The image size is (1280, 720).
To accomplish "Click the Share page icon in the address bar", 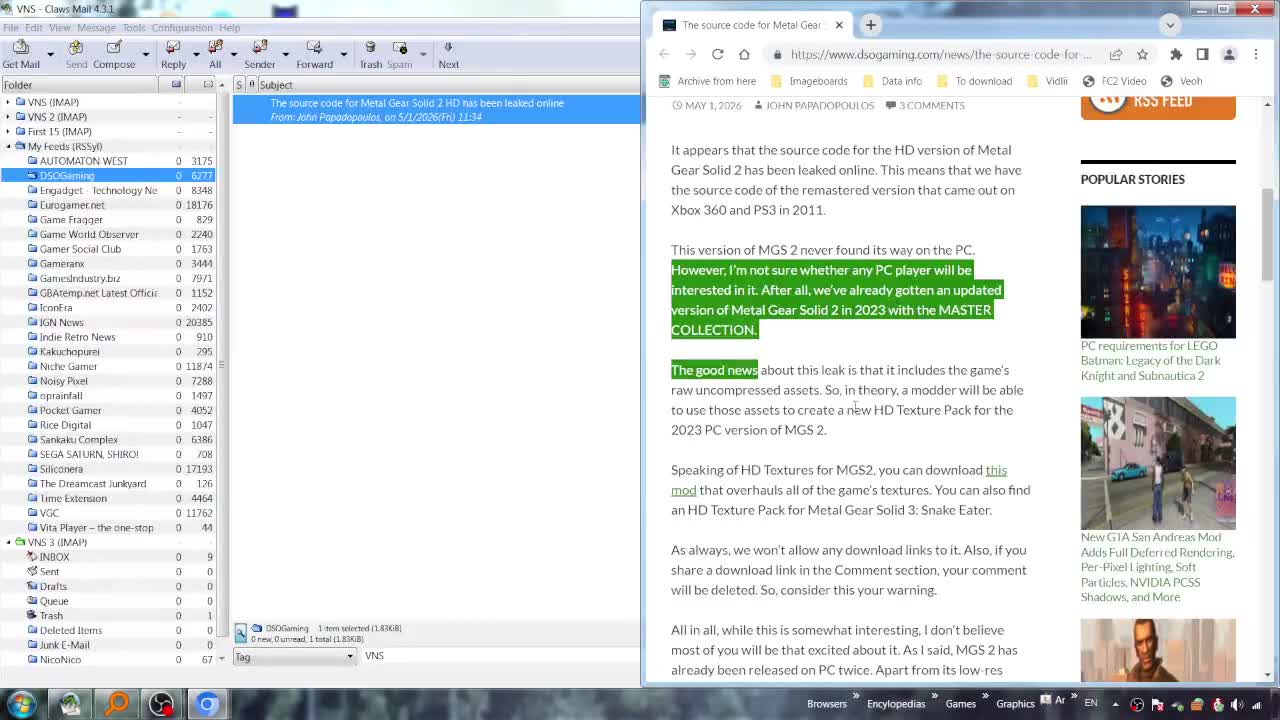I will coord(1115,54).
